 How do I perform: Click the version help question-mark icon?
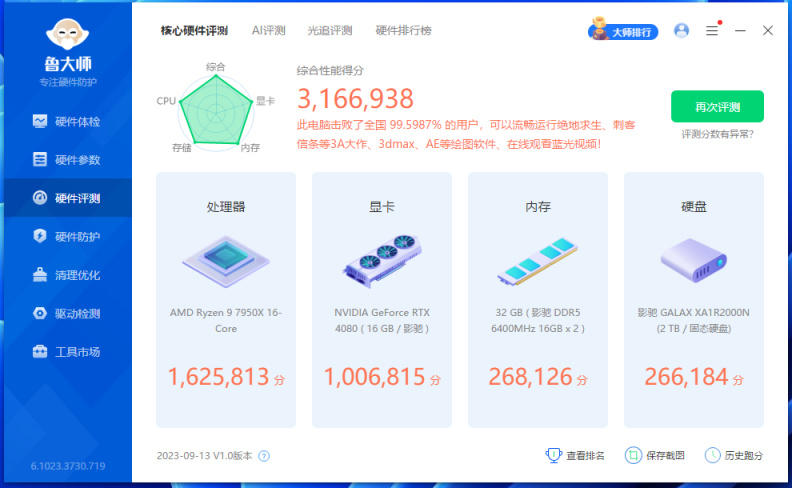(x=264, y=456)
